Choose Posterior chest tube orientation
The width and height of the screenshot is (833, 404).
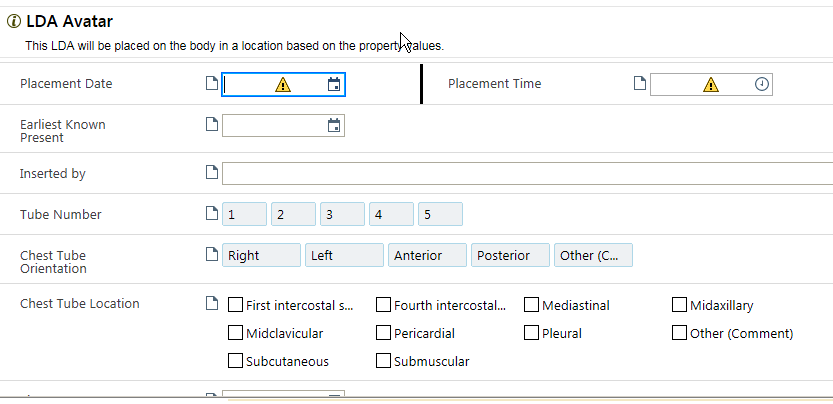coord(511,255)
